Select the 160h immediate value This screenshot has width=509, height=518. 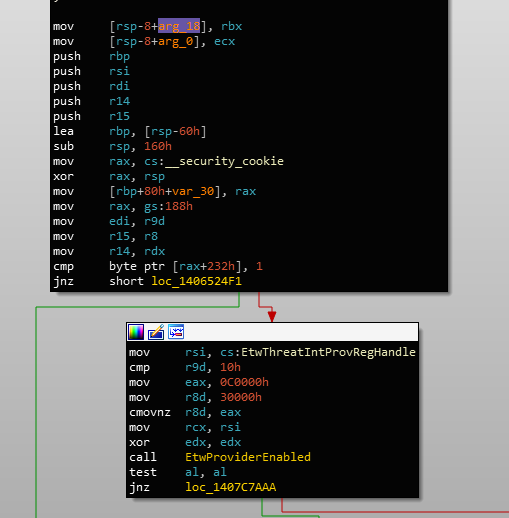point(158,146)
